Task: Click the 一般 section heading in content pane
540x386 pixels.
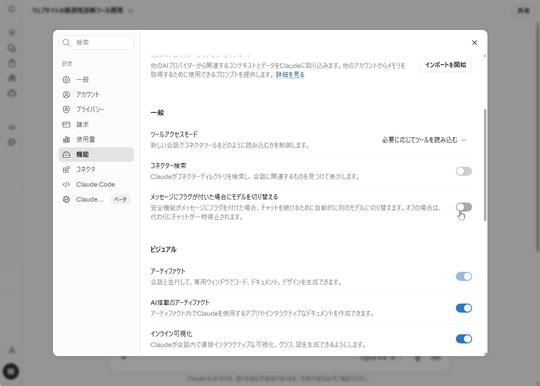Action: (x=157, y=113)
